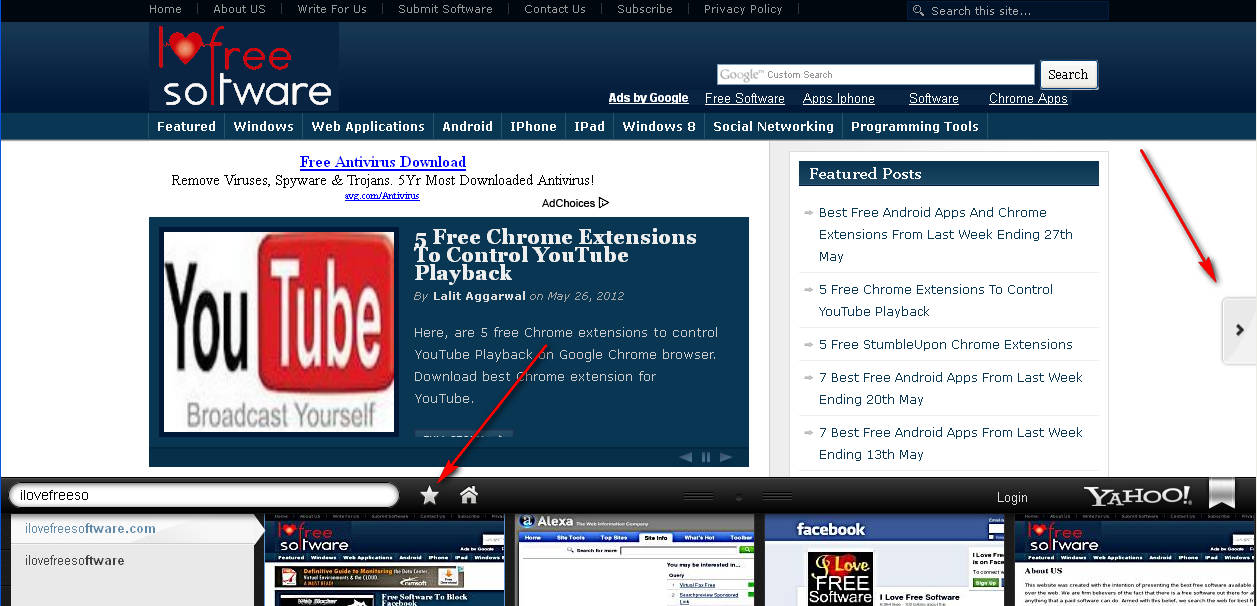Click the address field containing ilovefreeso
The image size is (1257, 606).
coord(203,495)
